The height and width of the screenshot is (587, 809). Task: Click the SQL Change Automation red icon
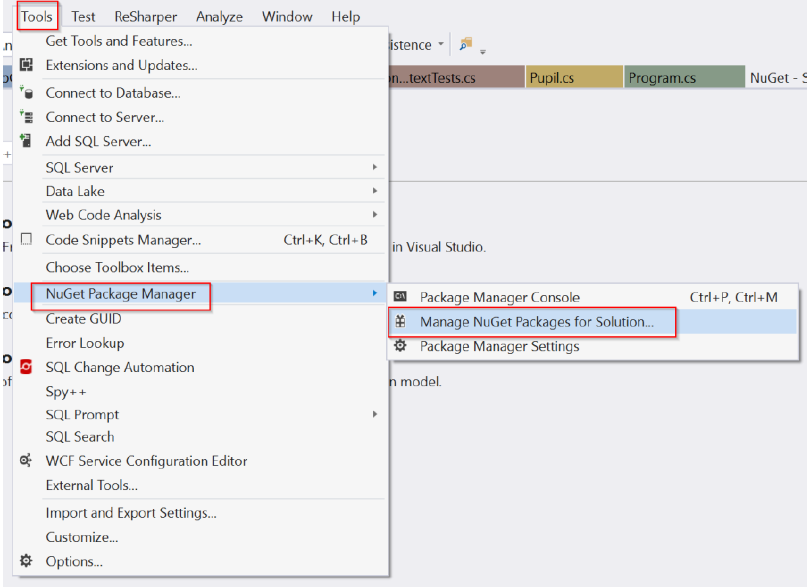click(26, 367)
